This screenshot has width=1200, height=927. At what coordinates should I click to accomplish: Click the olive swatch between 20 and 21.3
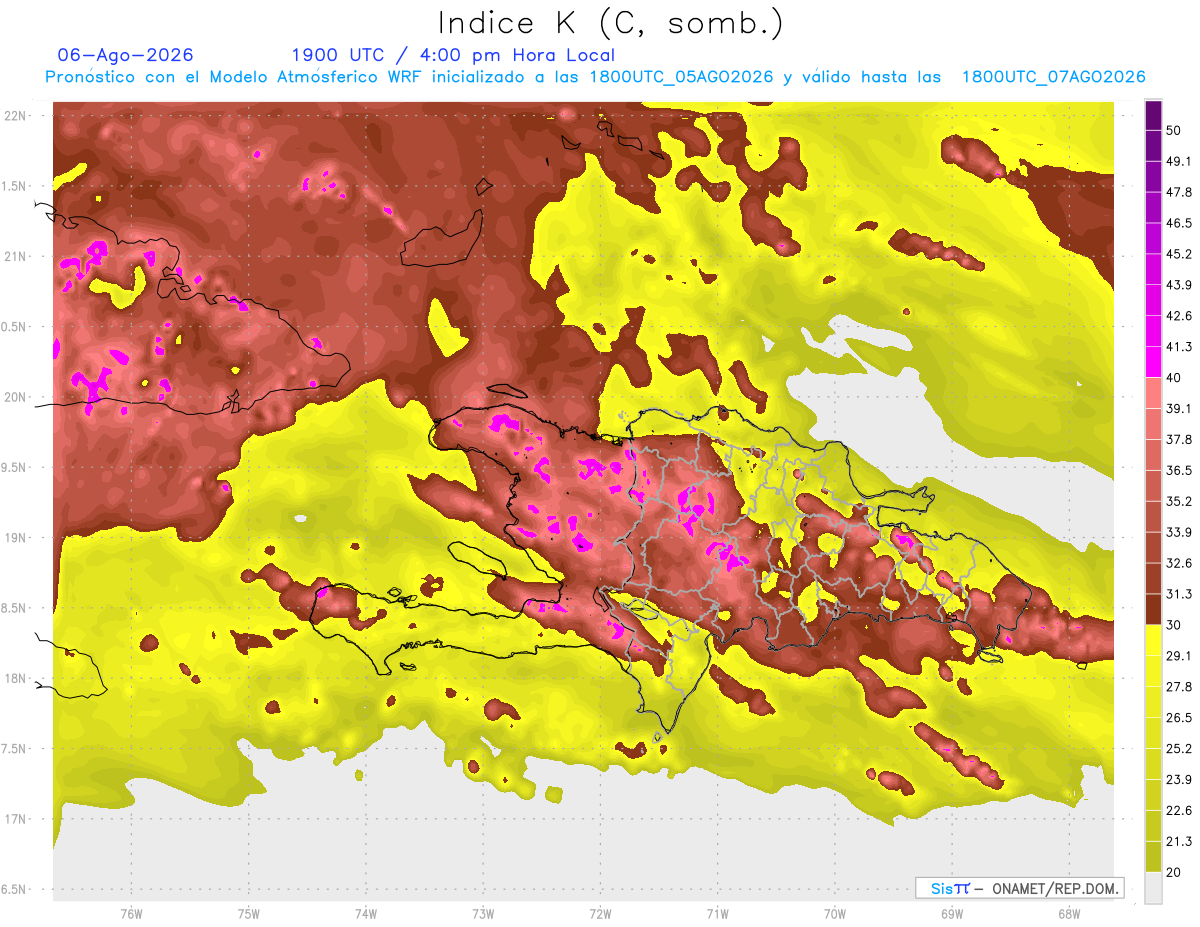coord(1153,856)
